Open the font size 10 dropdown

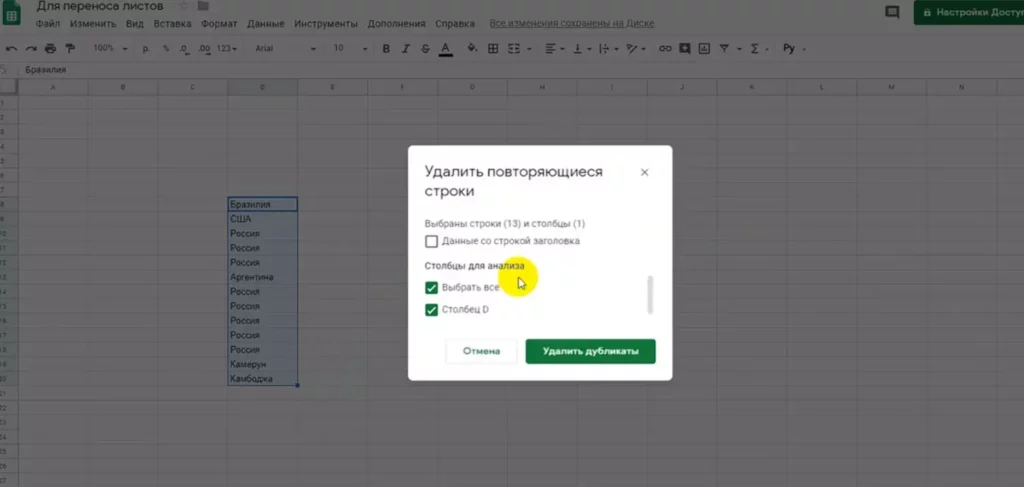350,49
